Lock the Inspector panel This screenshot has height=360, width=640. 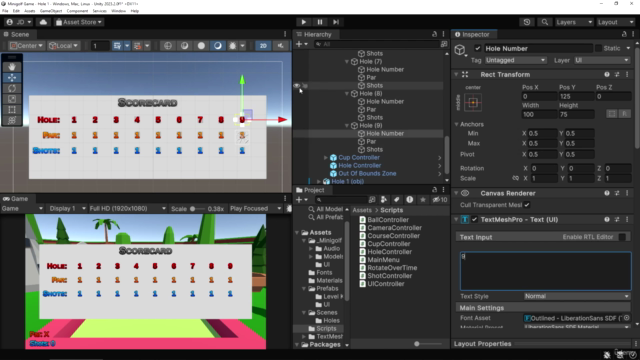pos(624,34)
